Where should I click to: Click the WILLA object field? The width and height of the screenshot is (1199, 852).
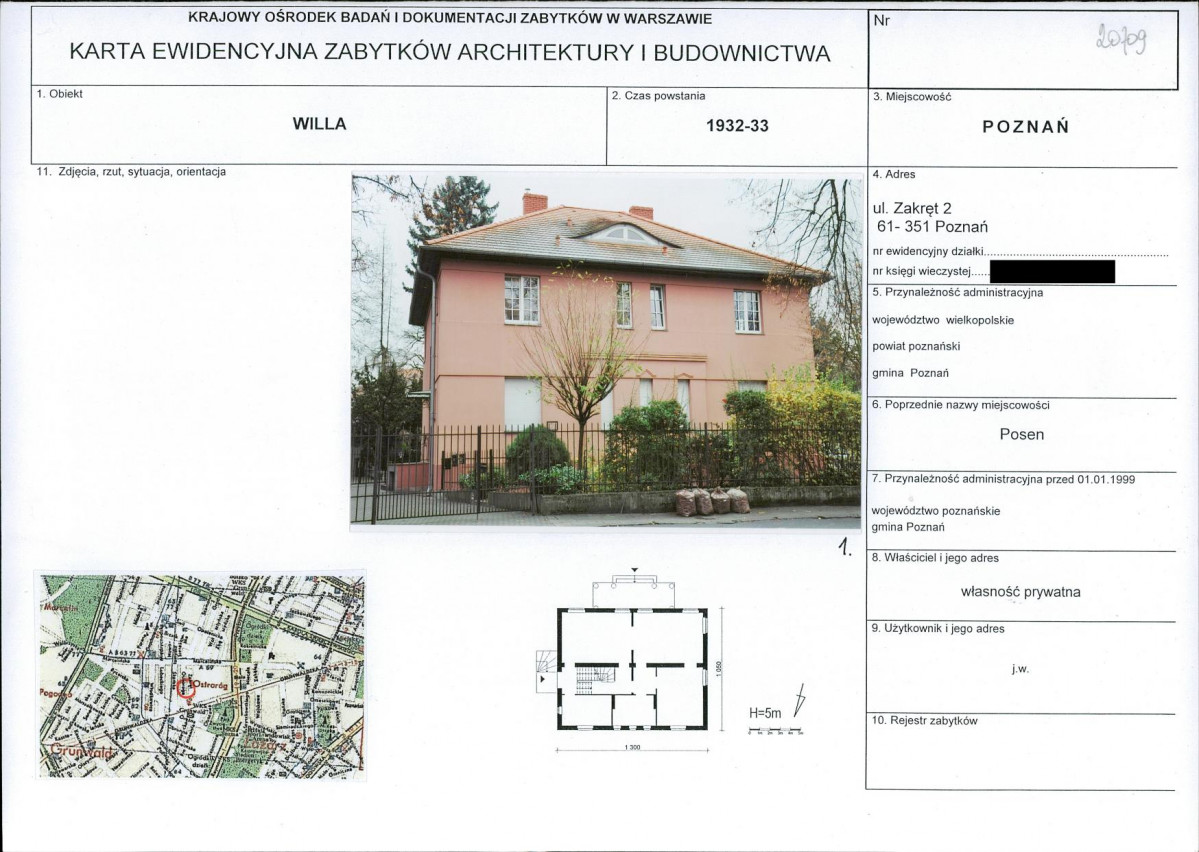pos(319,125)
